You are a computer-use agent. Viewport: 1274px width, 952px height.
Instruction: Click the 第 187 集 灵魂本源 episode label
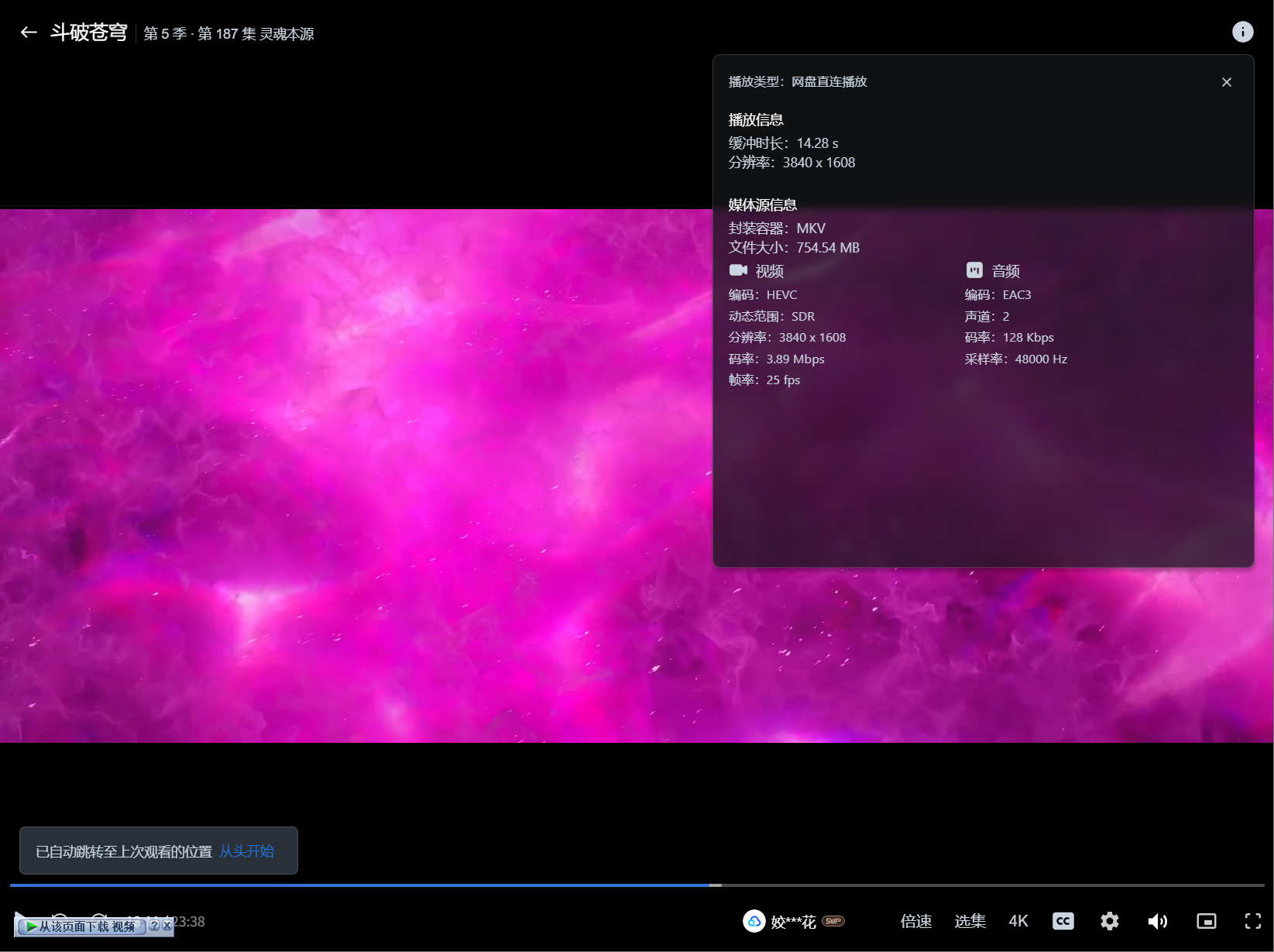click(256, 34)
